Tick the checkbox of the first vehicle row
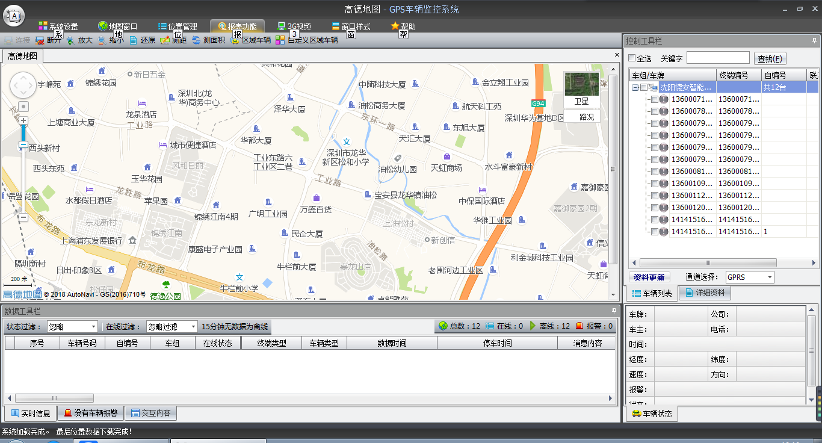 654,100
